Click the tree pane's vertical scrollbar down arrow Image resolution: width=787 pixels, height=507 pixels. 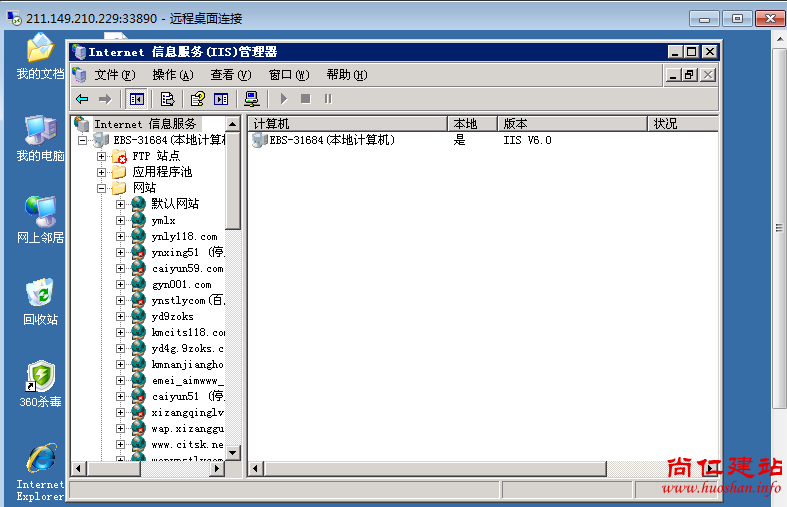(233, 452)
